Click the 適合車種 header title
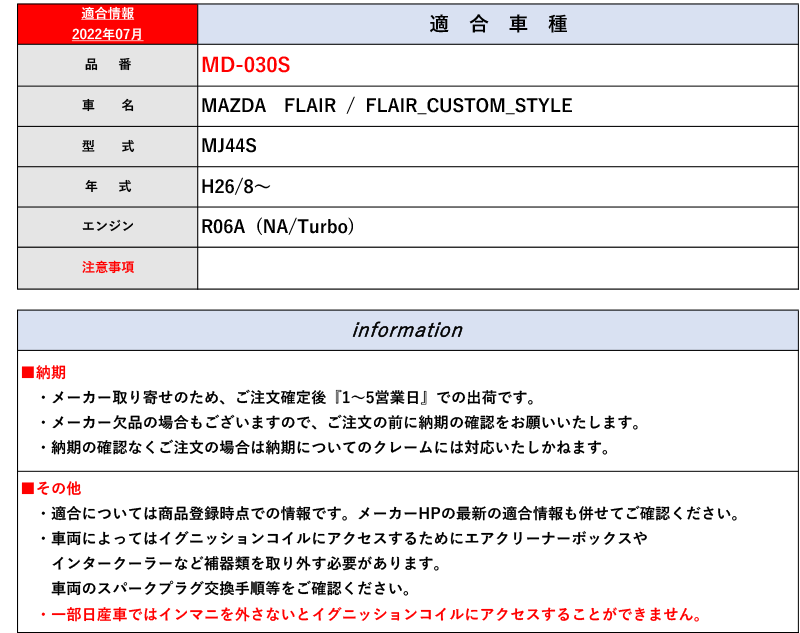Viewport: 800px width, 633px height. coord(498,24)
